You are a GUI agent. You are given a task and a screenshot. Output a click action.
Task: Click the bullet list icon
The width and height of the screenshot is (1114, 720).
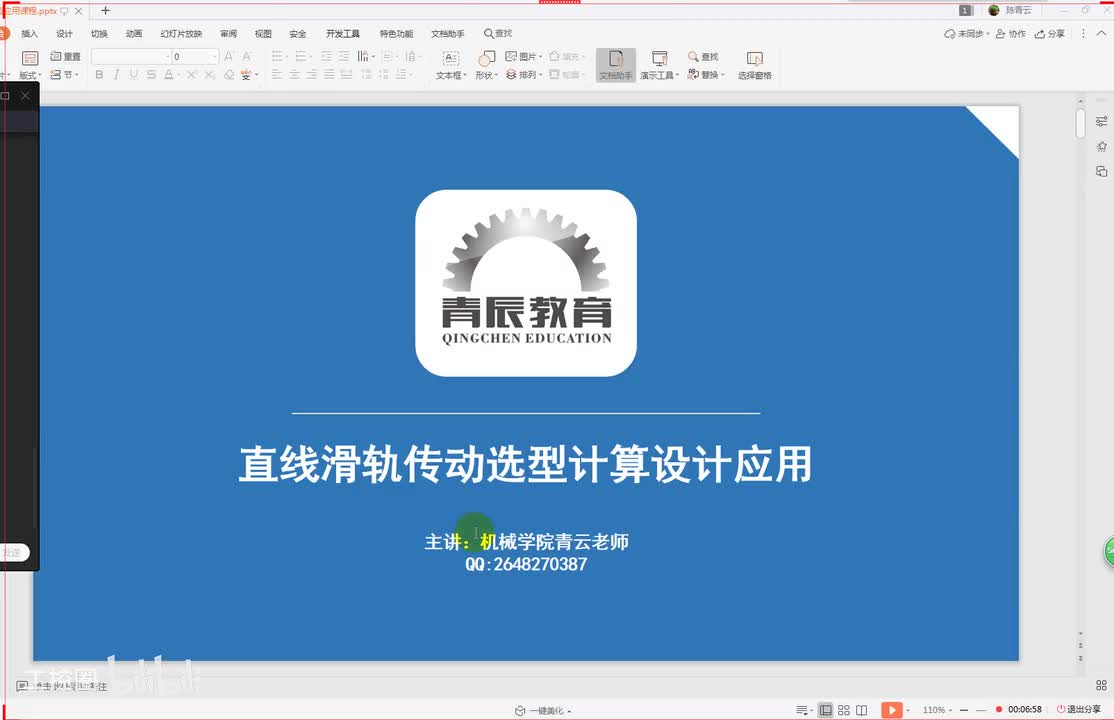tap(277, 56)
